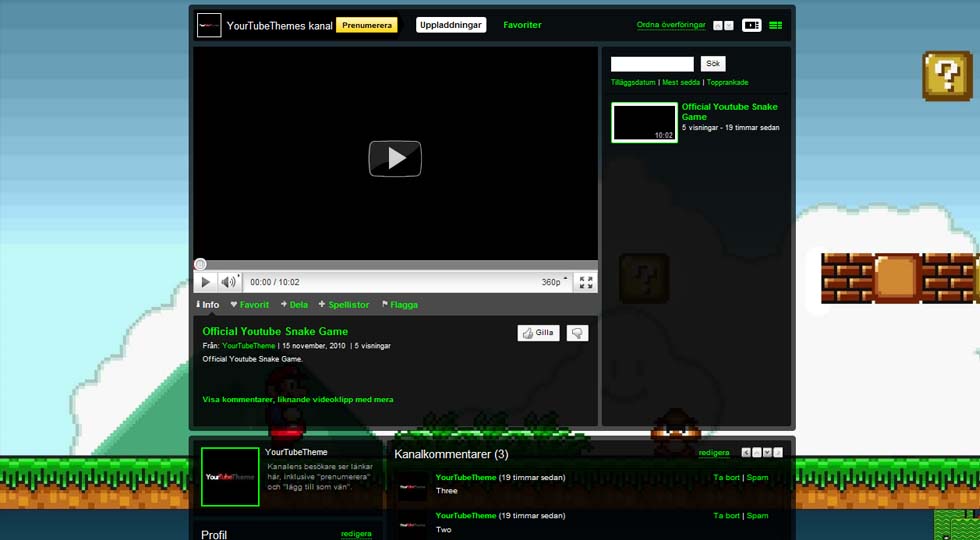Viewport: 980px width, 540px height.
Task: Click the "00:00 / 10:02" time display
Action: coord(275,282)
